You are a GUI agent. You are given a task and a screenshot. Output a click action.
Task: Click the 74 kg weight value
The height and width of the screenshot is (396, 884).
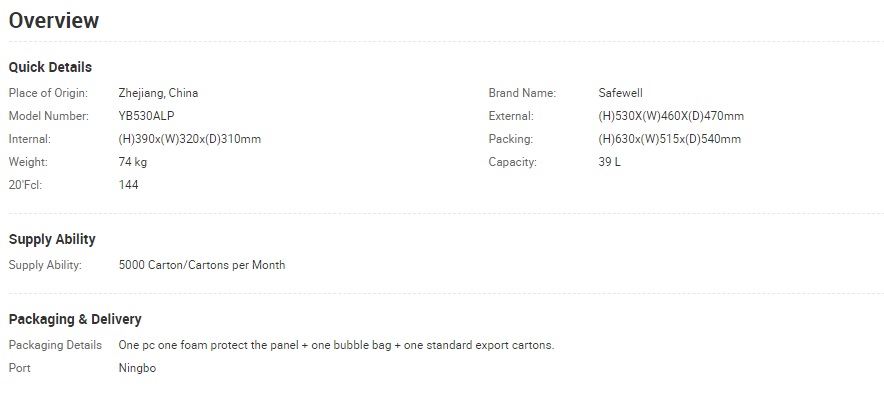pos(132,162)
